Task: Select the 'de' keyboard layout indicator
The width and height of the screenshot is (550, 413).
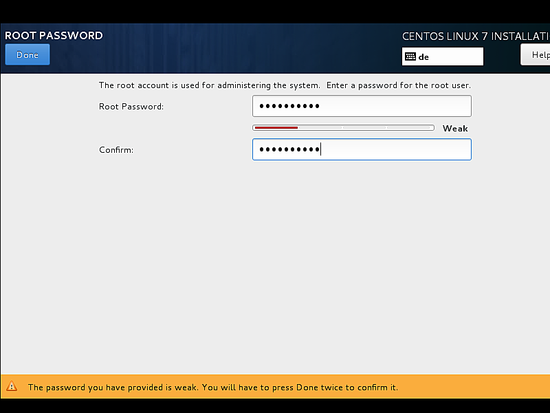Action: point(442,56)
